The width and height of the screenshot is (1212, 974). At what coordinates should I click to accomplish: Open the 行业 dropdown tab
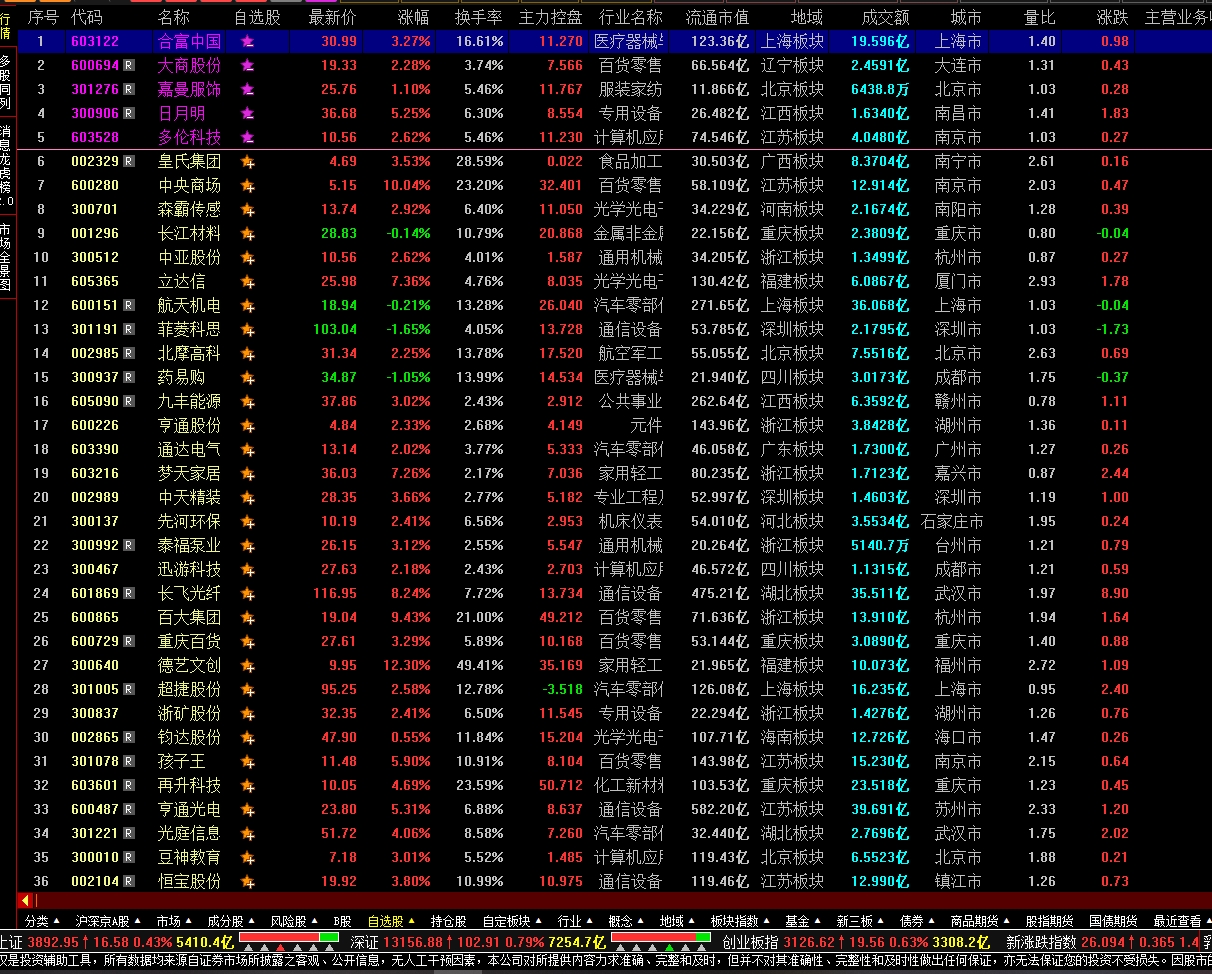[x=575, y=921]
